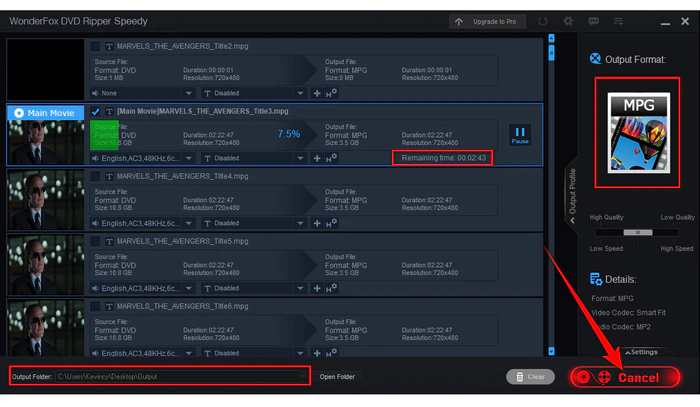Click the quality-speed slider handle
Screen dimensions: 700x407
click(638, 233)
